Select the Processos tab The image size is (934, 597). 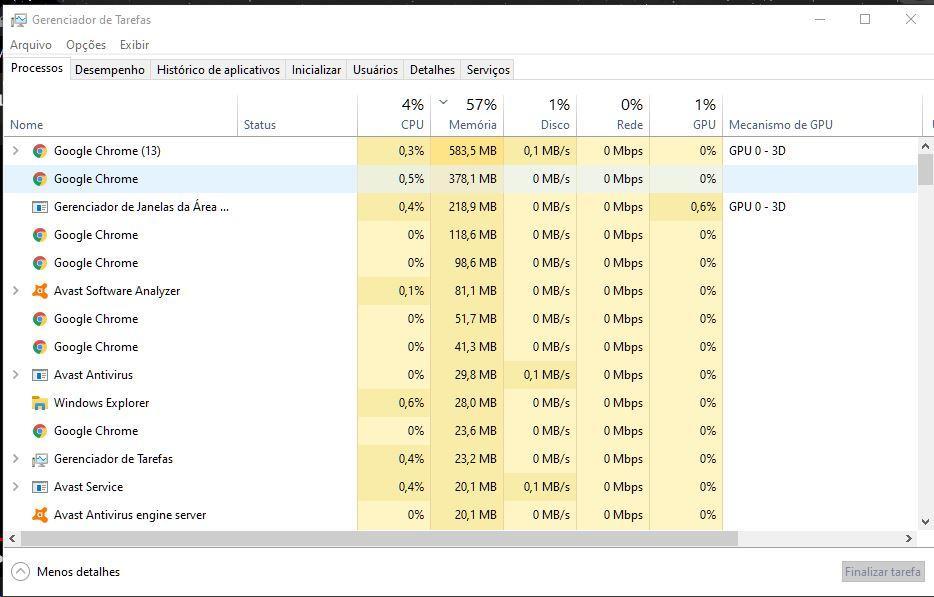37,68
